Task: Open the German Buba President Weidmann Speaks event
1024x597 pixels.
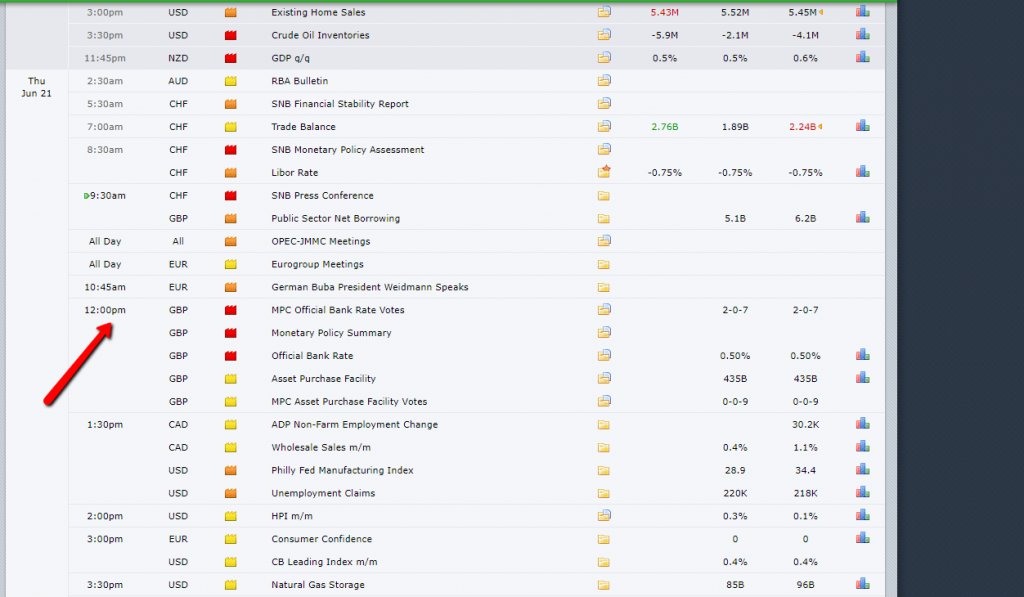Action: click(x=370, y=287)
